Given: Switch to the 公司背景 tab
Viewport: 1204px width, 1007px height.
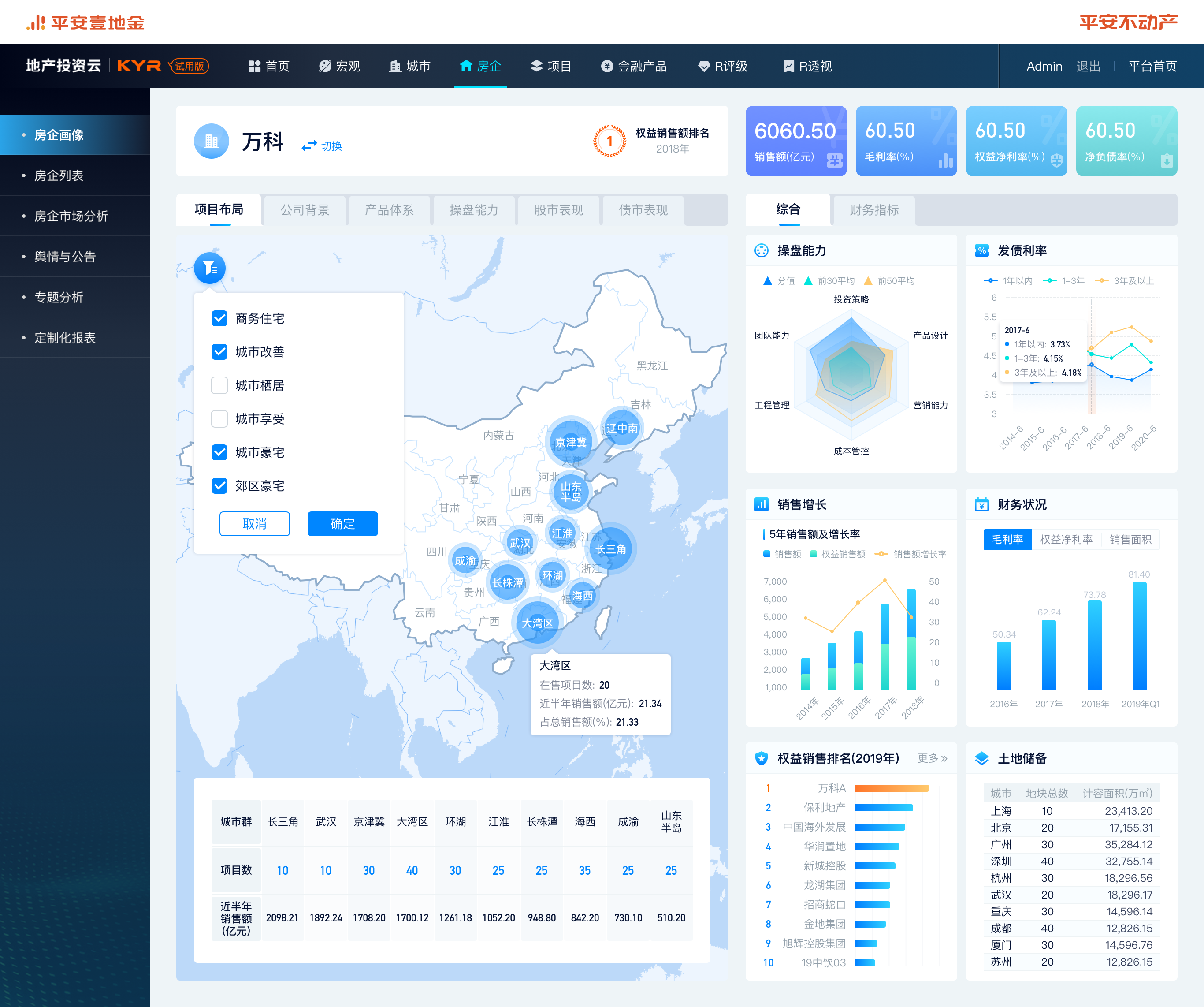Looking at the screenshot, I should tap(305, 210).
